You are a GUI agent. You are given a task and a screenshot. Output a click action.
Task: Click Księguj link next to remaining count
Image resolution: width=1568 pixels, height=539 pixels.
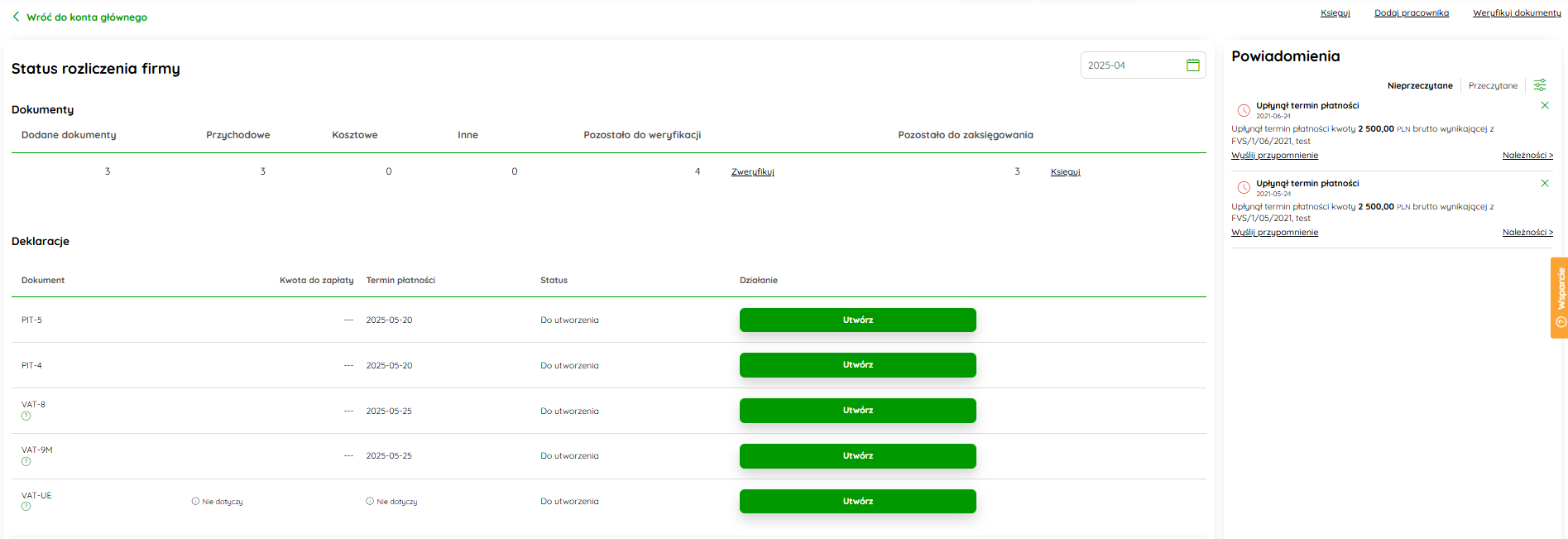coord(1065,172)
